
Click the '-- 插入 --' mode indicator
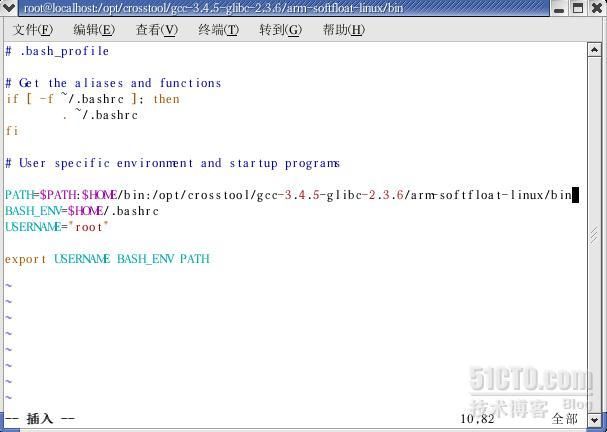pyautogui.click(x=40, y=418)
